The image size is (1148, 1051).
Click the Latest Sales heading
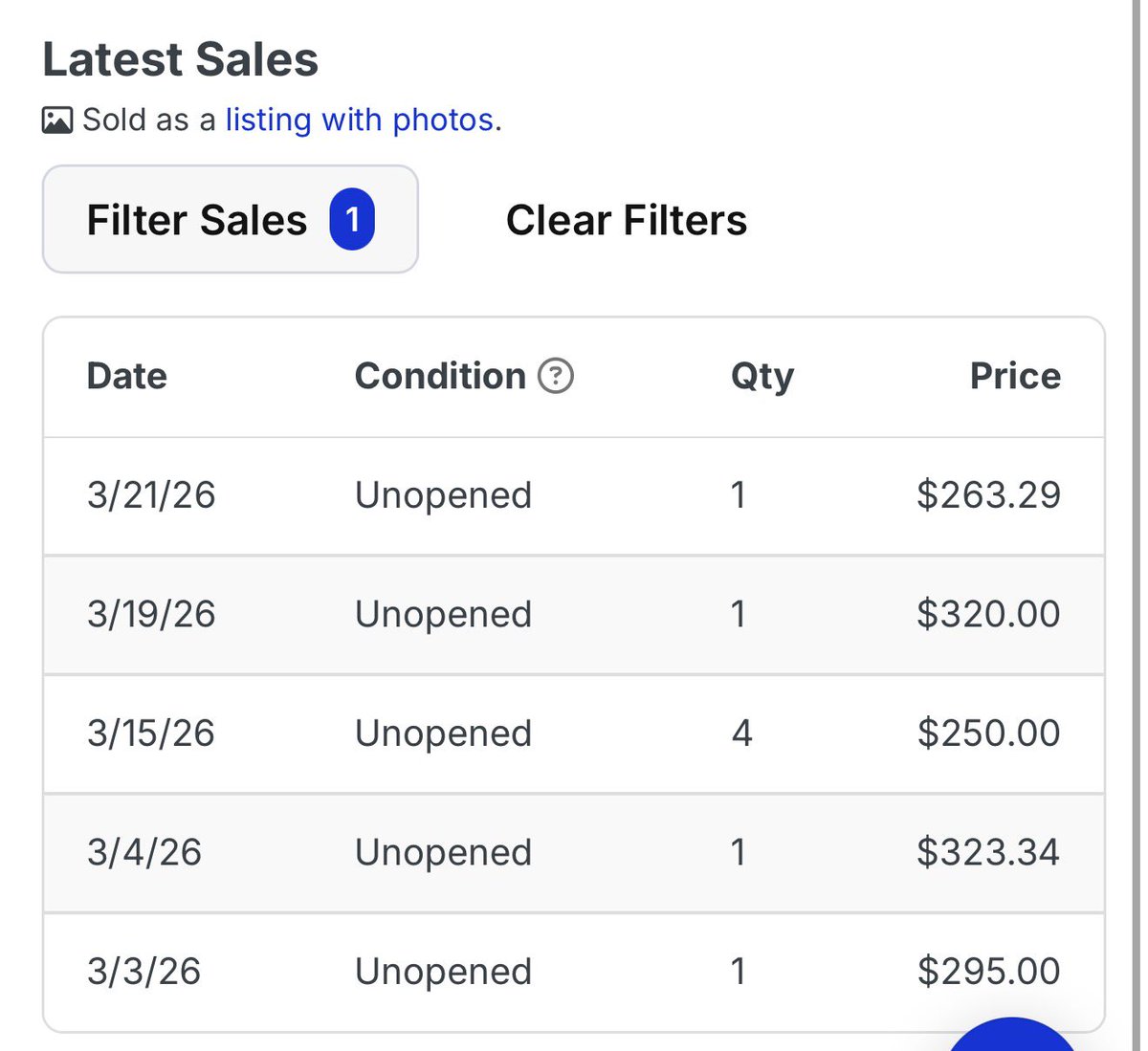coord(180,59)
